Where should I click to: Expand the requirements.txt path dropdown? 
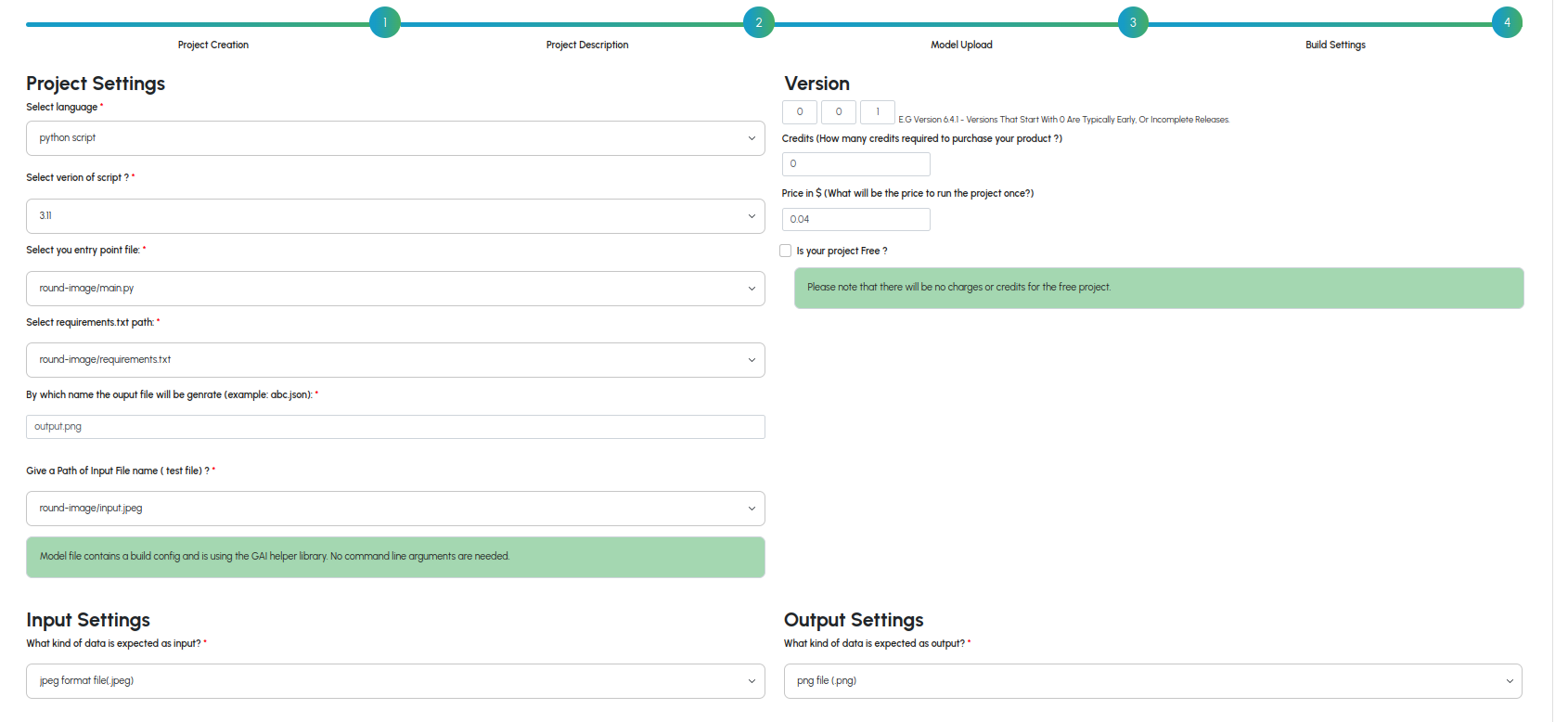click(x=395, y=360)
